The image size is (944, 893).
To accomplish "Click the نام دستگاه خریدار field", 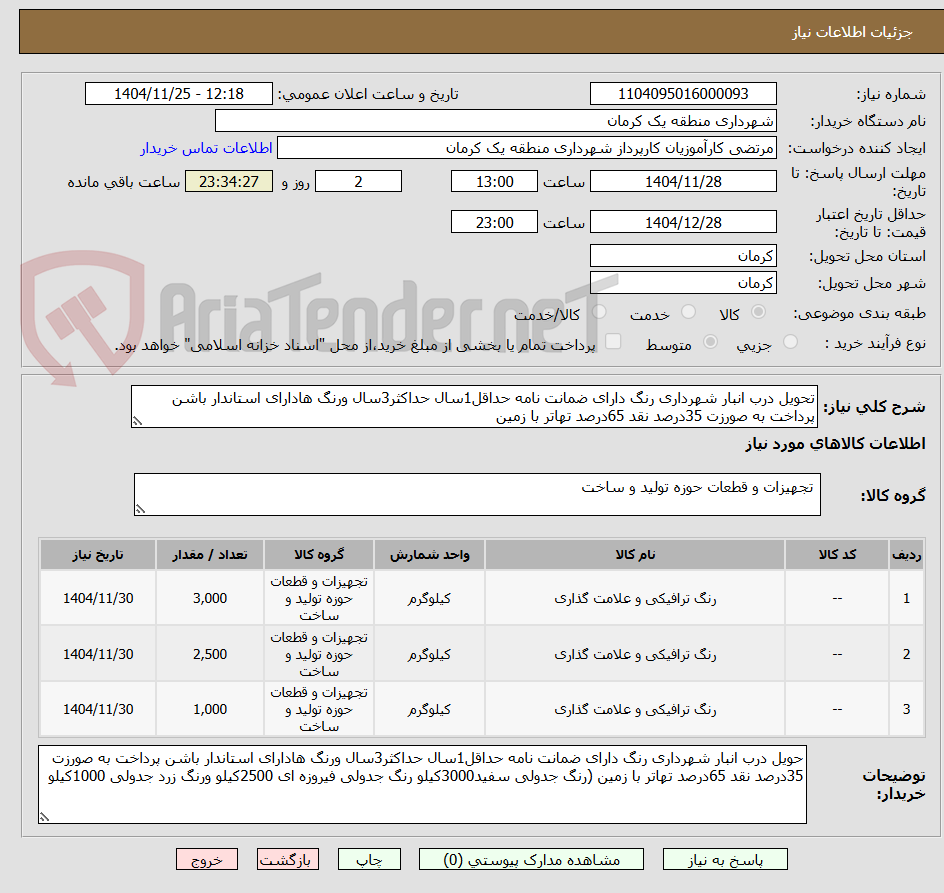I will pos(495,120).
